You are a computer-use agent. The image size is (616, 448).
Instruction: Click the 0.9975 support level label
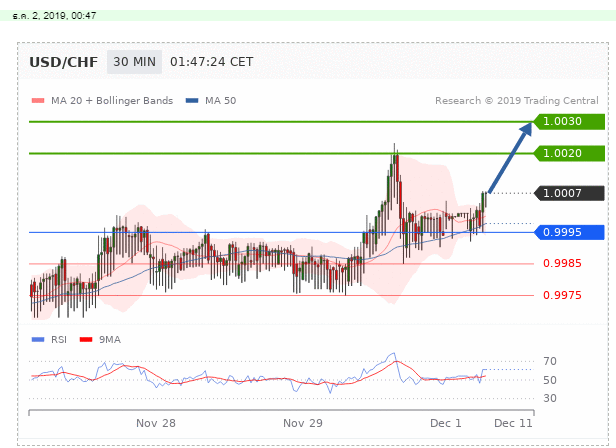562,295
